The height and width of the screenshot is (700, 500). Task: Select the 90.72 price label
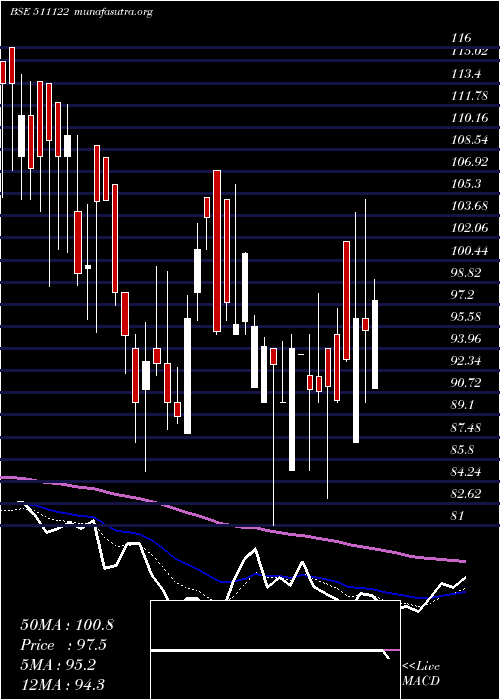(x=466, y=383)
